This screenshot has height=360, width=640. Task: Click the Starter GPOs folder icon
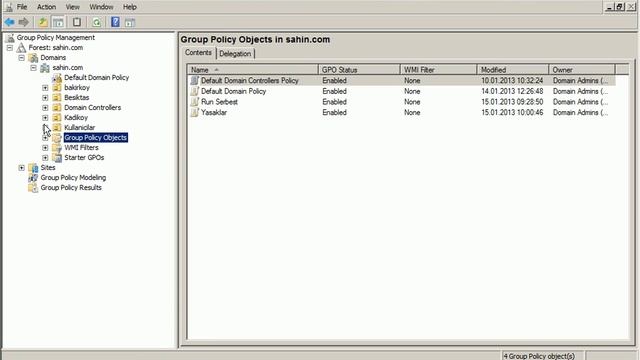57,158
